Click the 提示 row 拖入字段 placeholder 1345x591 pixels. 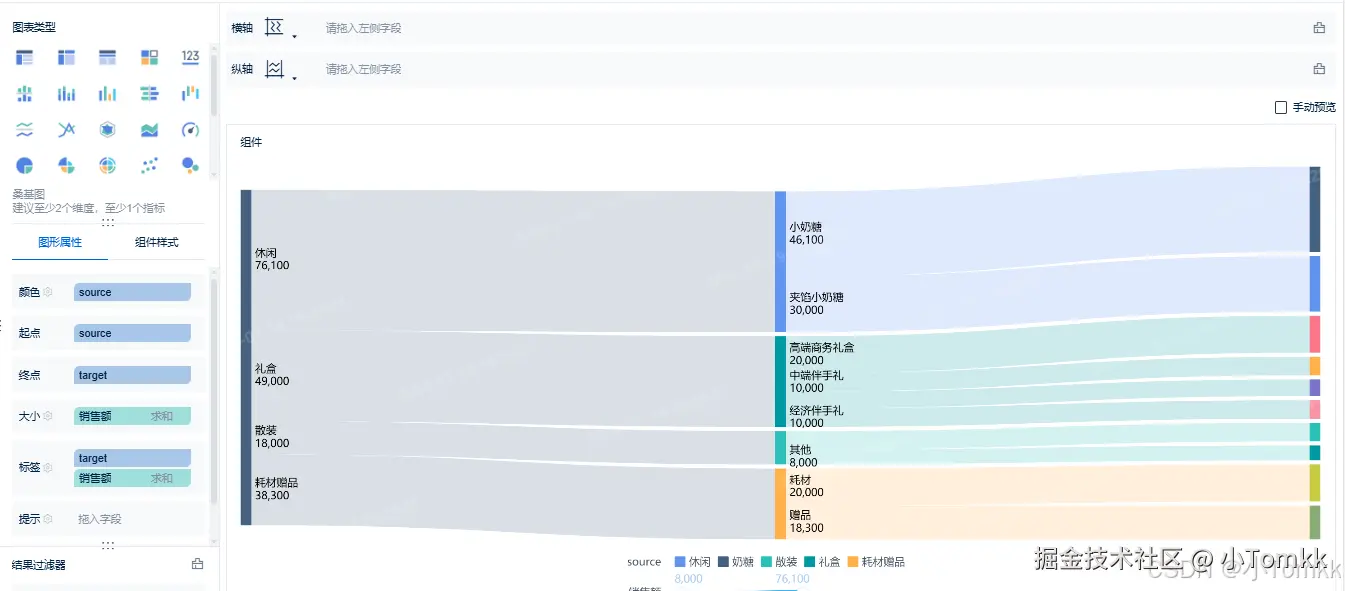coord(100,519)
